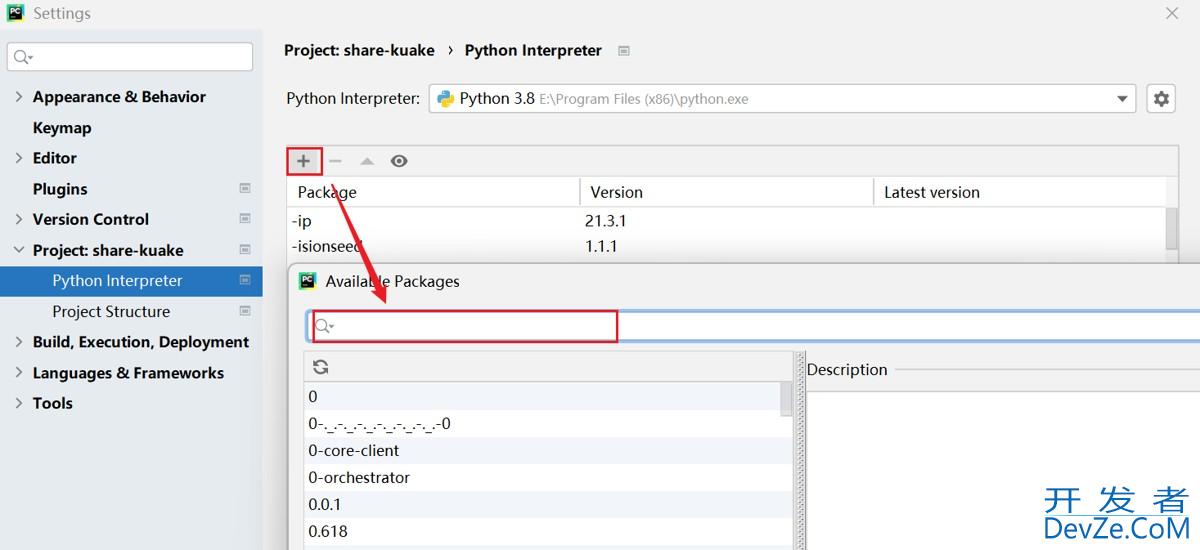This screenshot has height=550, width=1200.
Task: Click the icon next to Python Interpreter breadcrumb
Action: point(624,51)
